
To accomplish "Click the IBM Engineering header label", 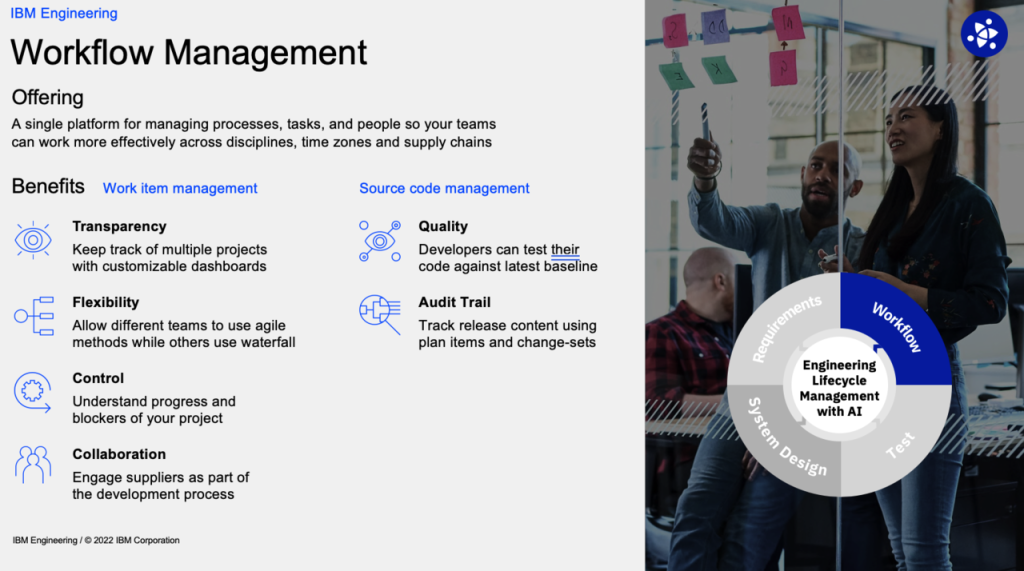I will (x=64, y=13).
